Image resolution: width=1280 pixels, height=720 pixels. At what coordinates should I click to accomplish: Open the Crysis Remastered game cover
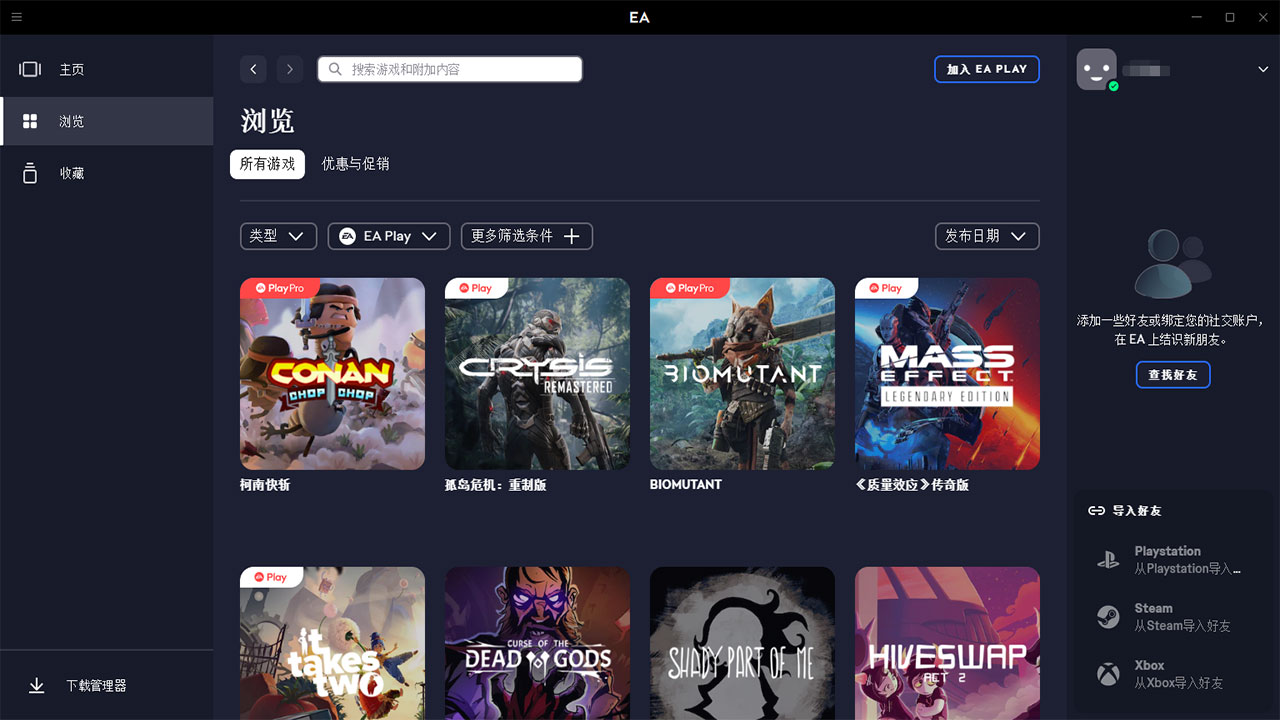[537, 374]
